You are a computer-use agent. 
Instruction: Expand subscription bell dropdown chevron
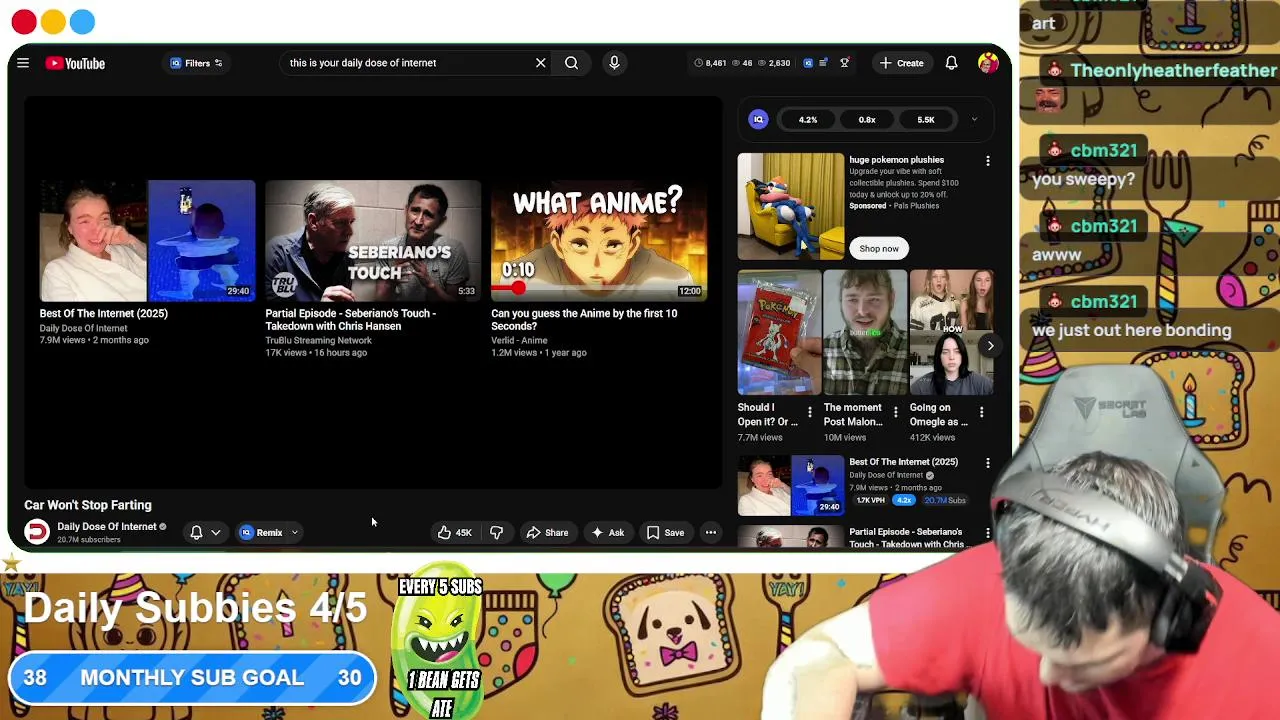(215, 533)
